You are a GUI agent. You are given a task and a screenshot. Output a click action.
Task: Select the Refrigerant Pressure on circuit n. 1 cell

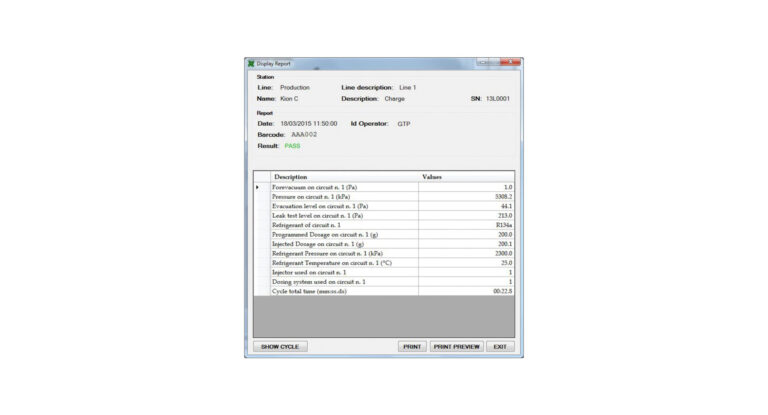click(344, 253)
